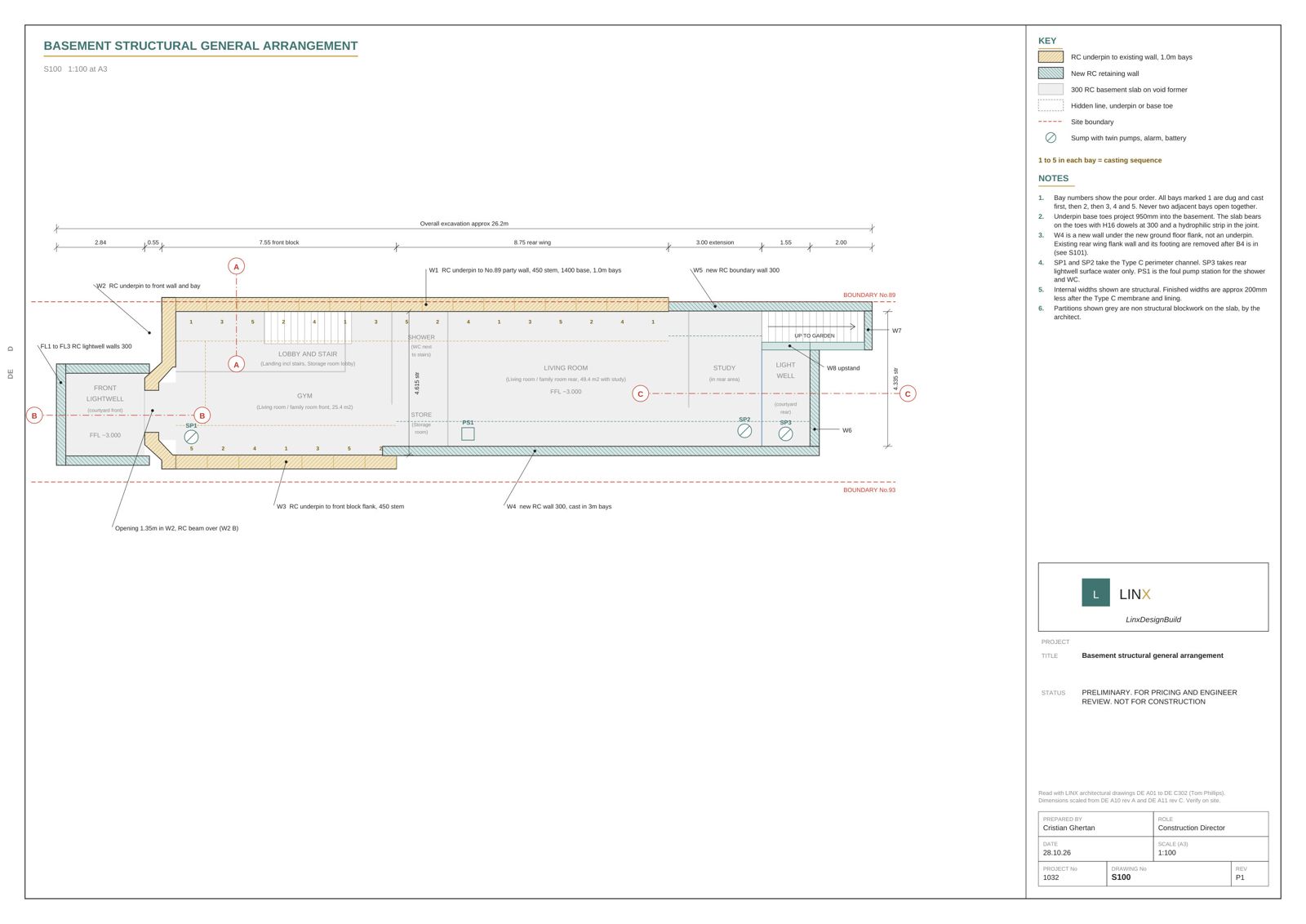1306x924 pixels.
Task: Click the 'BOUNDARY No.89' red label
Action: (x=869, y=295)
